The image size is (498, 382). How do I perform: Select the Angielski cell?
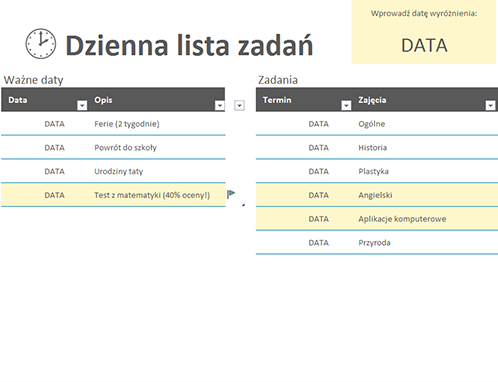tap(375, 195)
